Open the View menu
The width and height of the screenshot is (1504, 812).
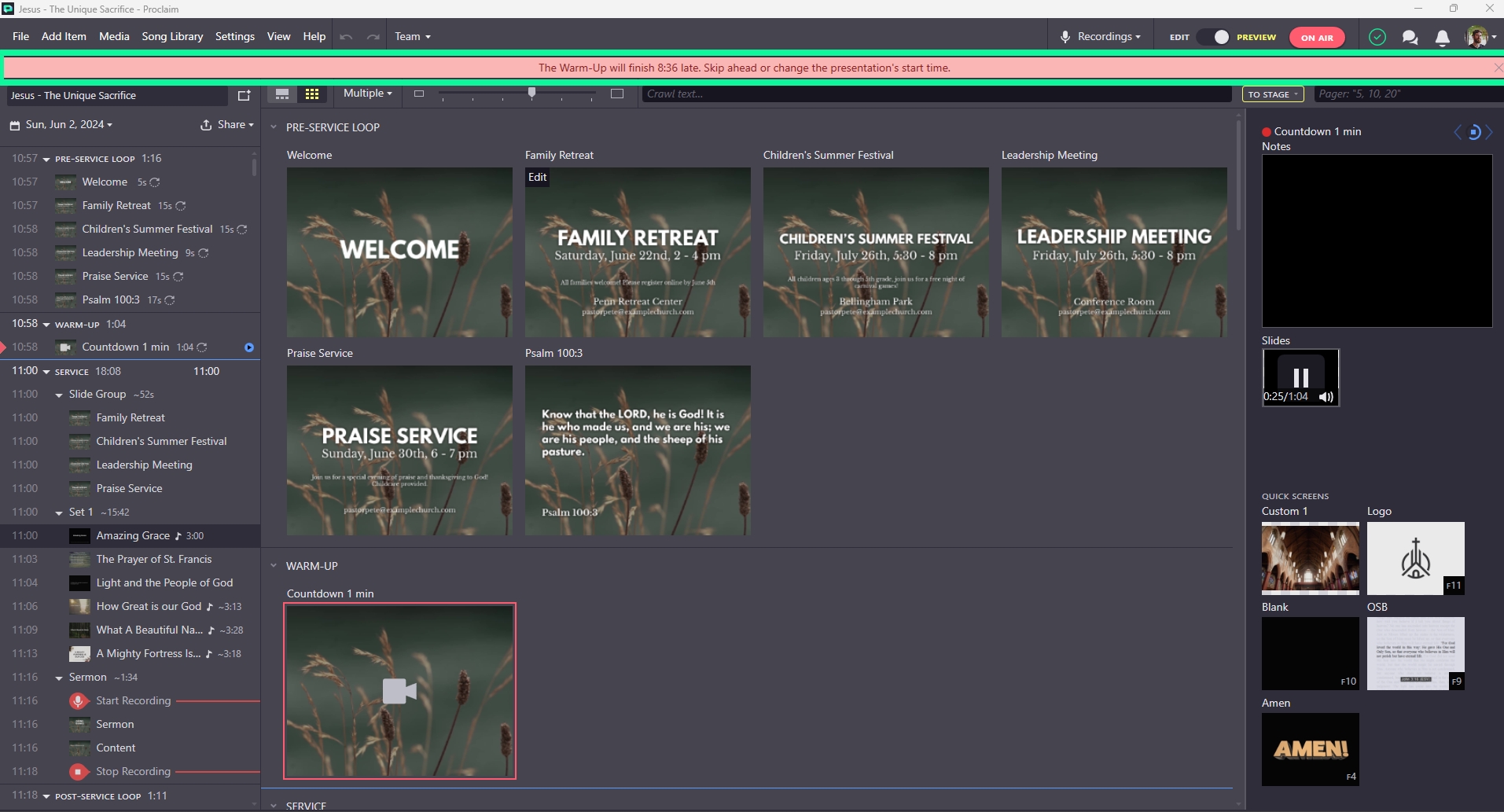point(278,37)
